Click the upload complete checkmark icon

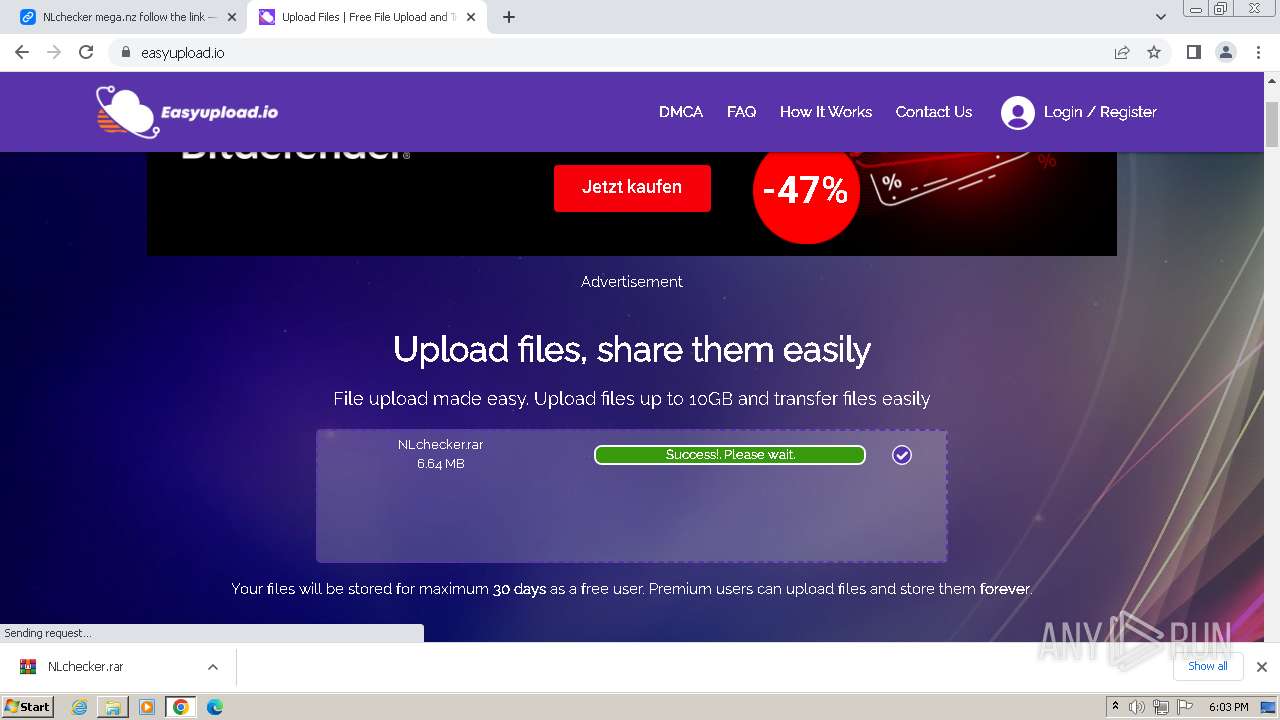(x=902, y=455)
